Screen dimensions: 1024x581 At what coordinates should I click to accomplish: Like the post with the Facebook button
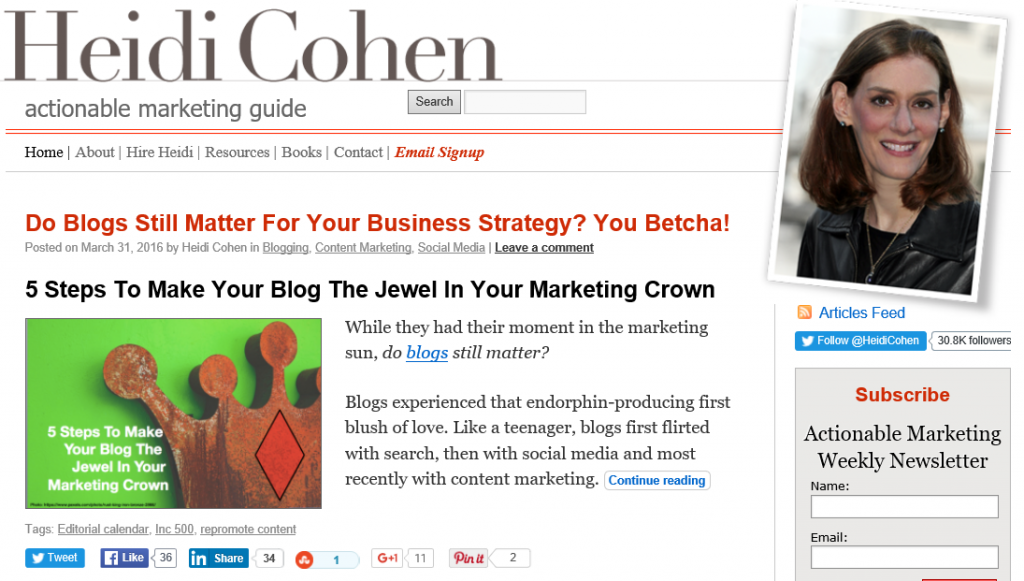pyautogui.click(x=122, y=558)
